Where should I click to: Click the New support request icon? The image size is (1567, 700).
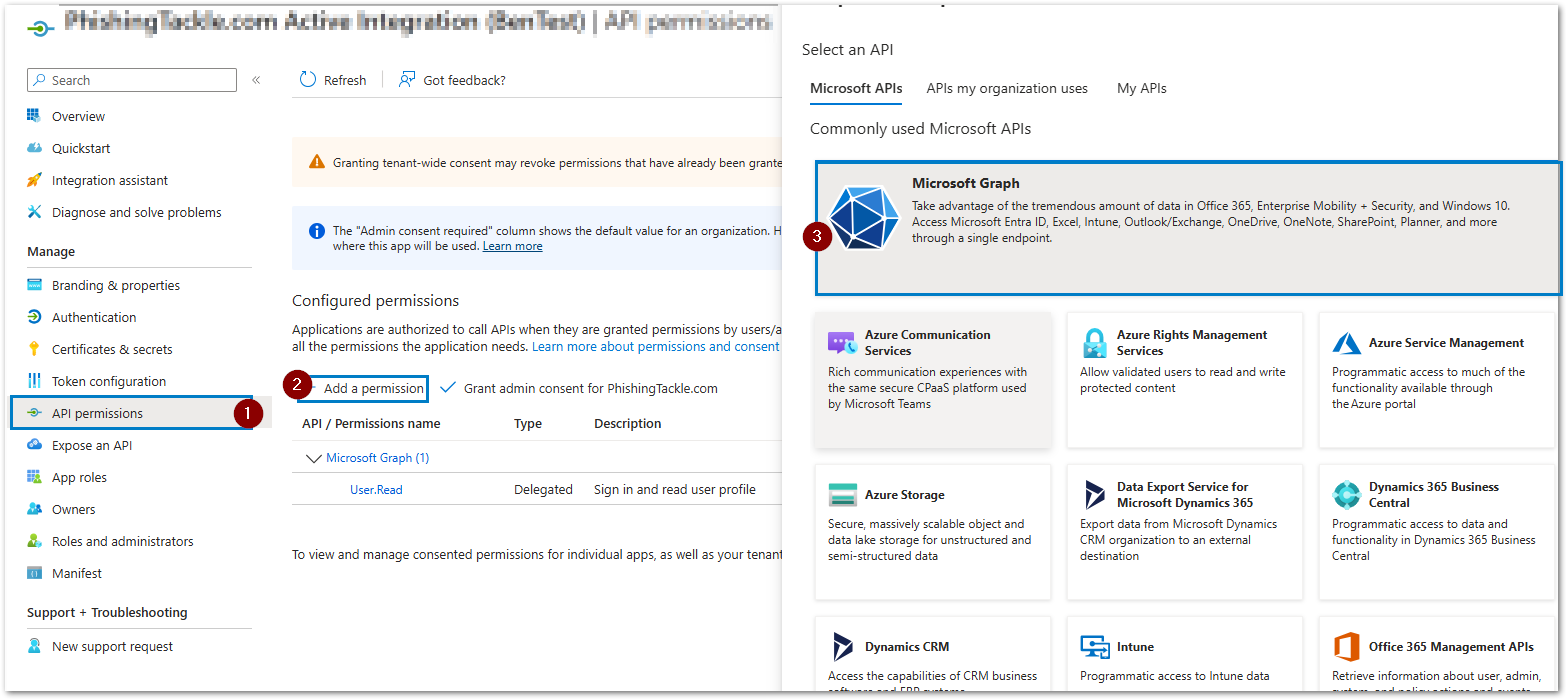[34, 646]
